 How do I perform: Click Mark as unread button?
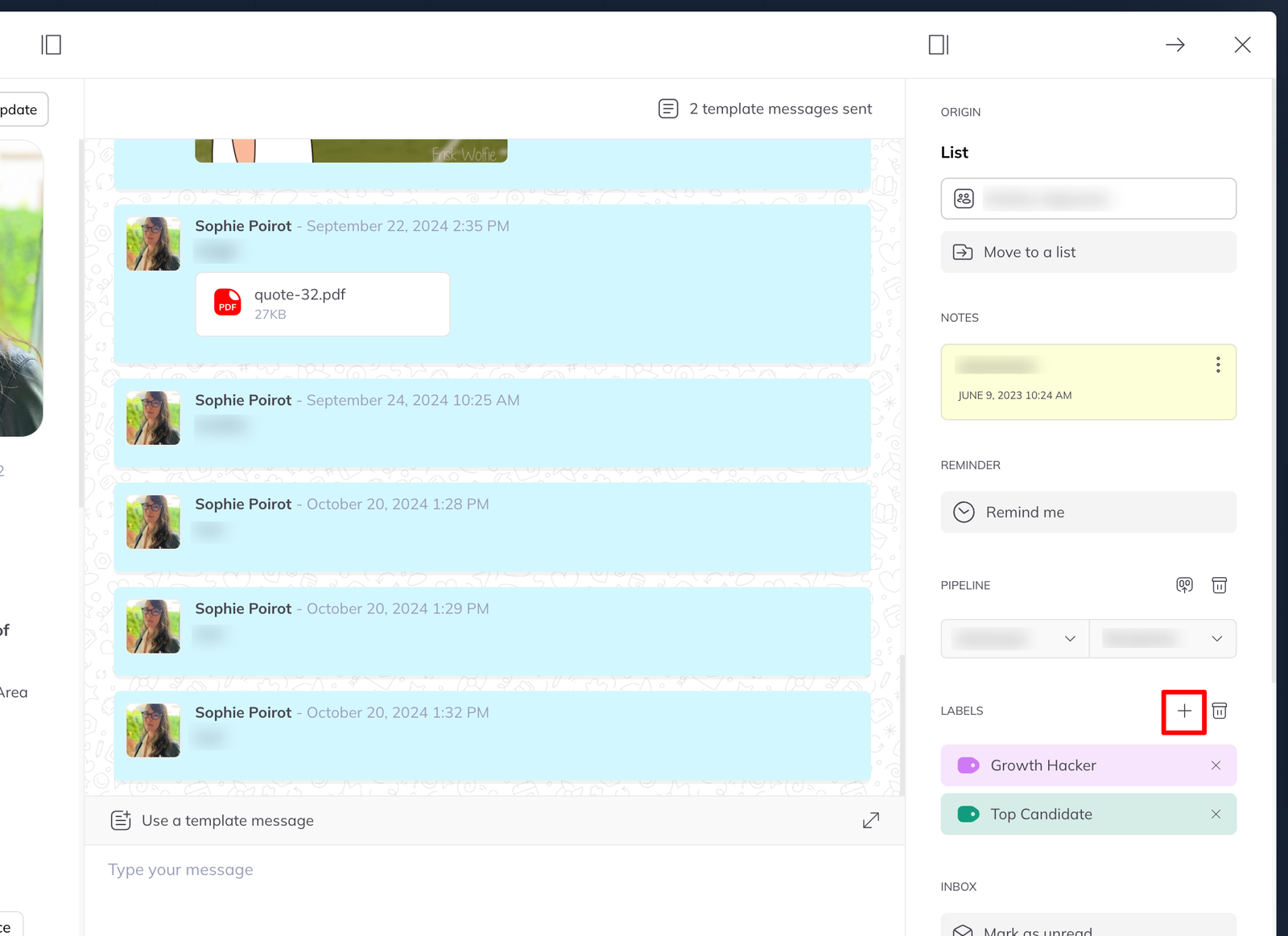click(x=1088, y=925)
